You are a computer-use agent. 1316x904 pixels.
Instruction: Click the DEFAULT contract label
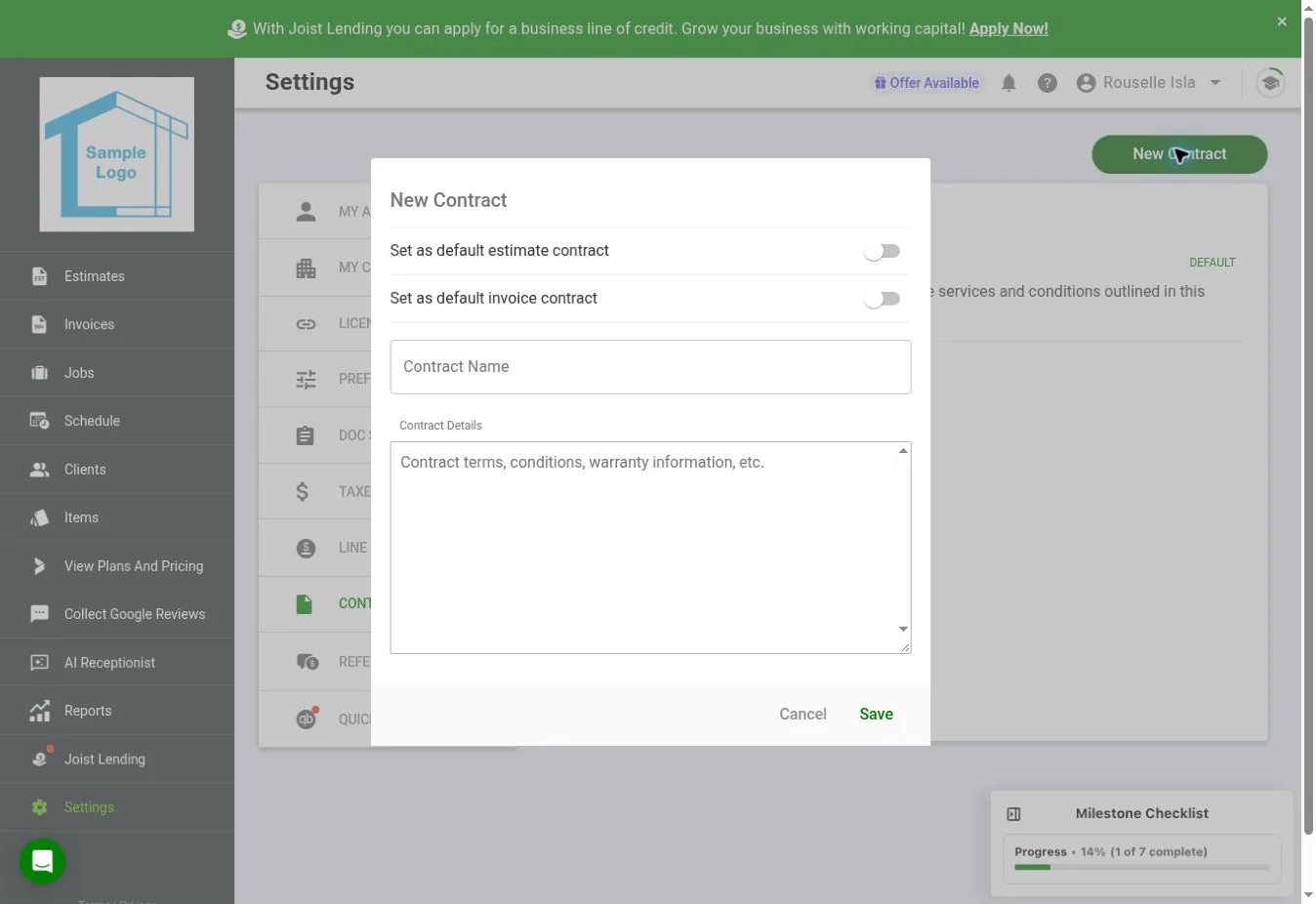[1212, 263]
